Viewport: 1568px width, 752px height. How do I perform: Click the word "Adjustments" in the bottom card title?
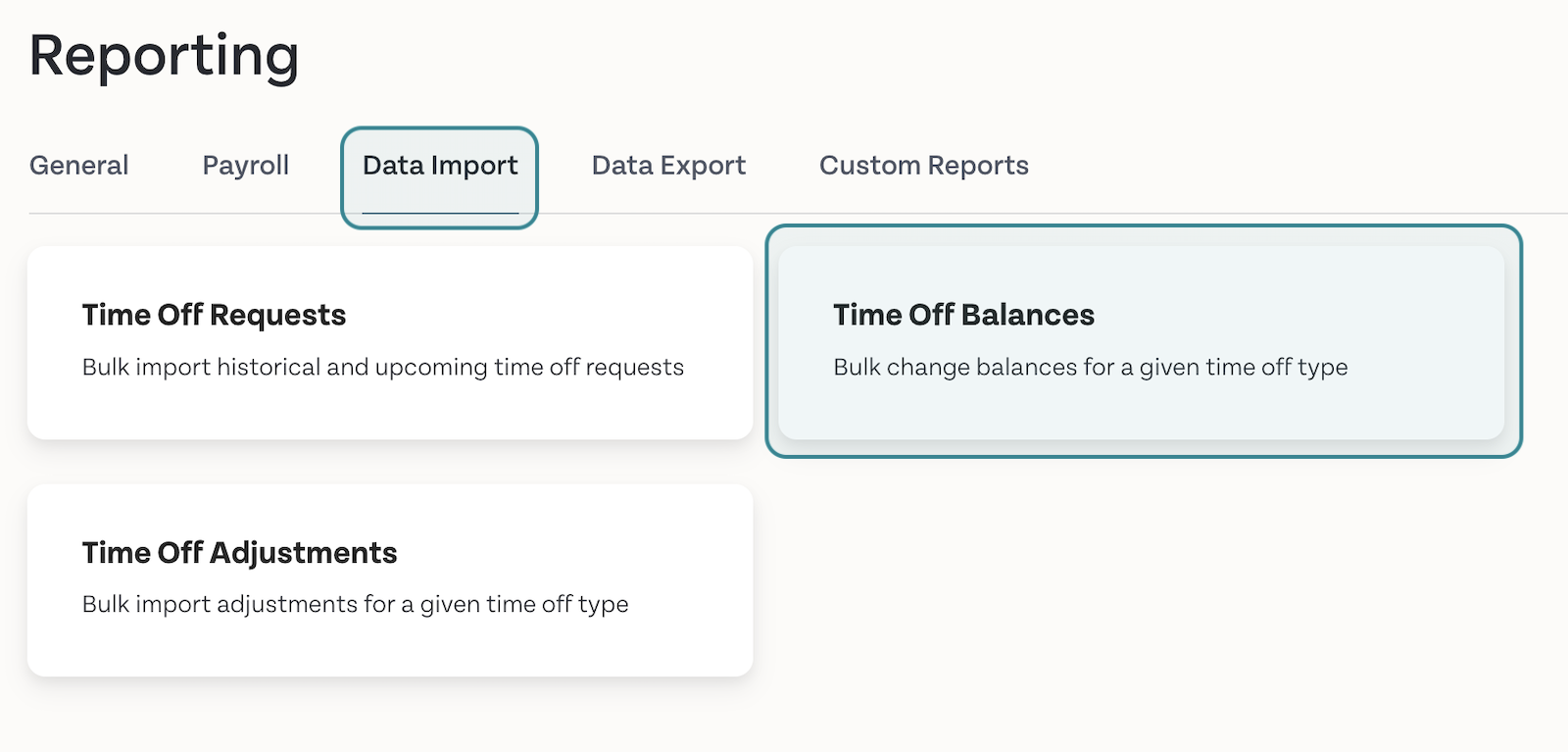click(x=303, y=553)
